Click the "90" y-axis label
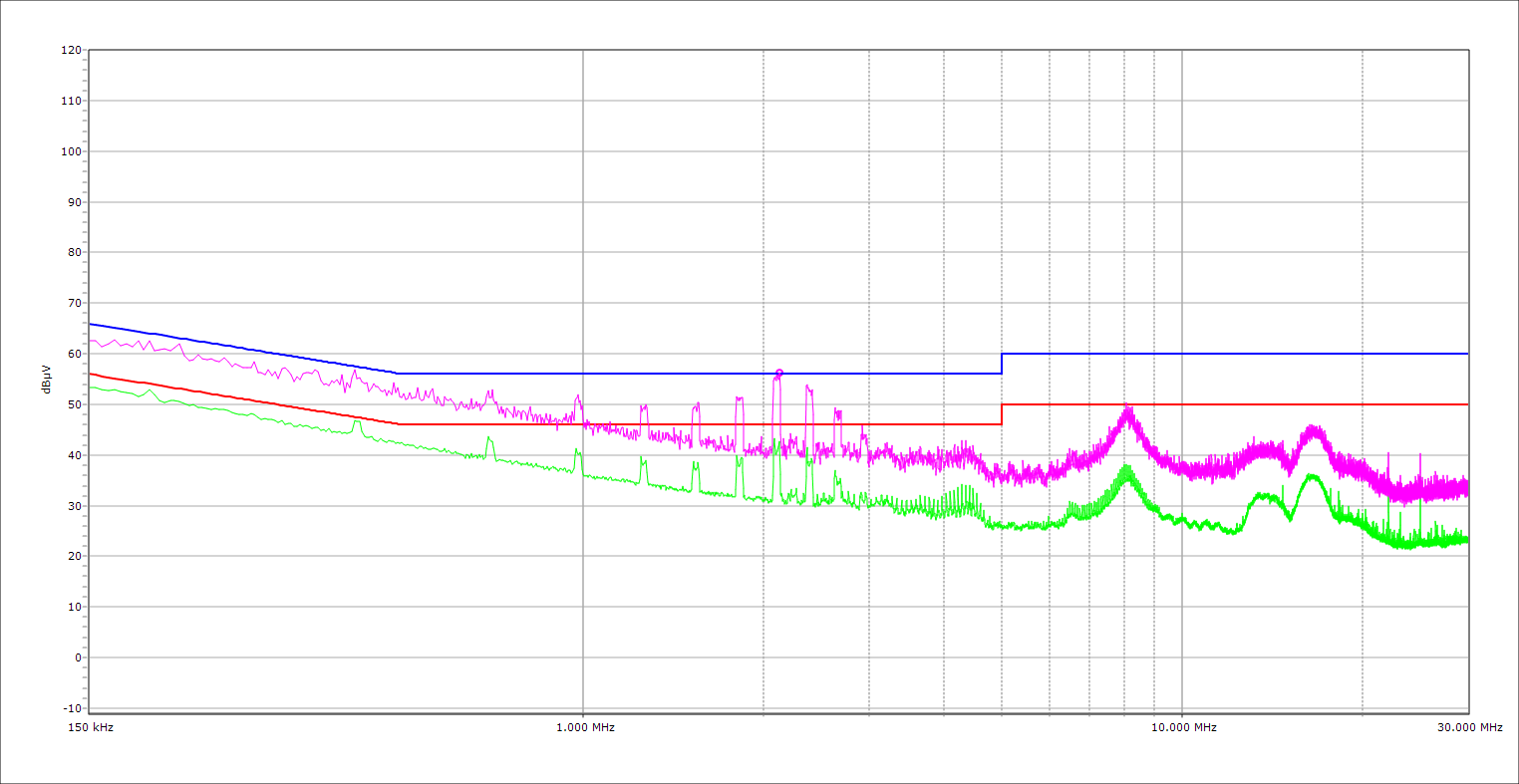 click(x=74, y=202)
